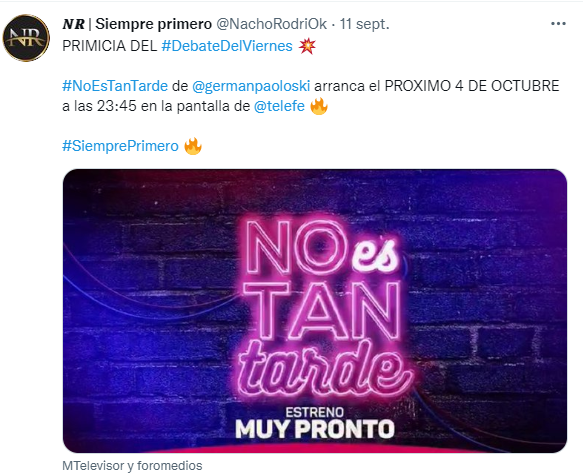The image size is (583, 473).
Task: Click the fire emoji after #SiemprePrimero
Action: click(193, 146)
